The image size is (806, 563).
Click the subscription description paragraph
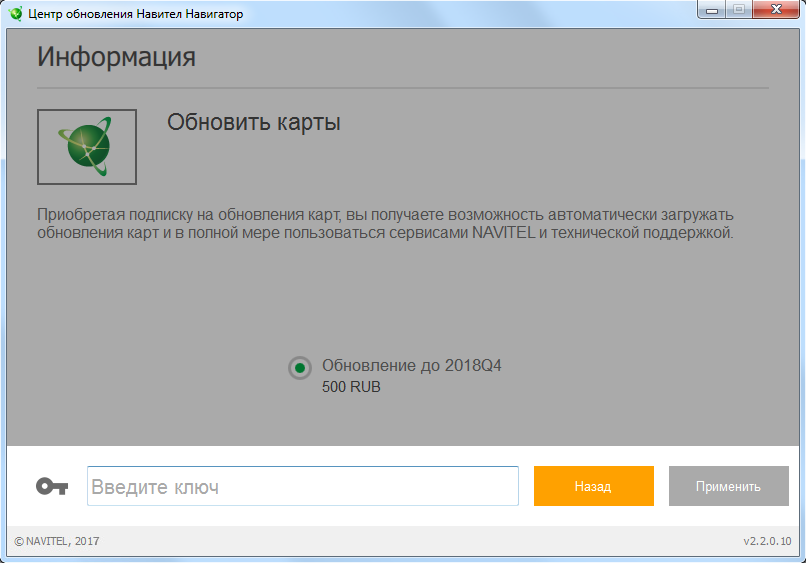[385, 224]
